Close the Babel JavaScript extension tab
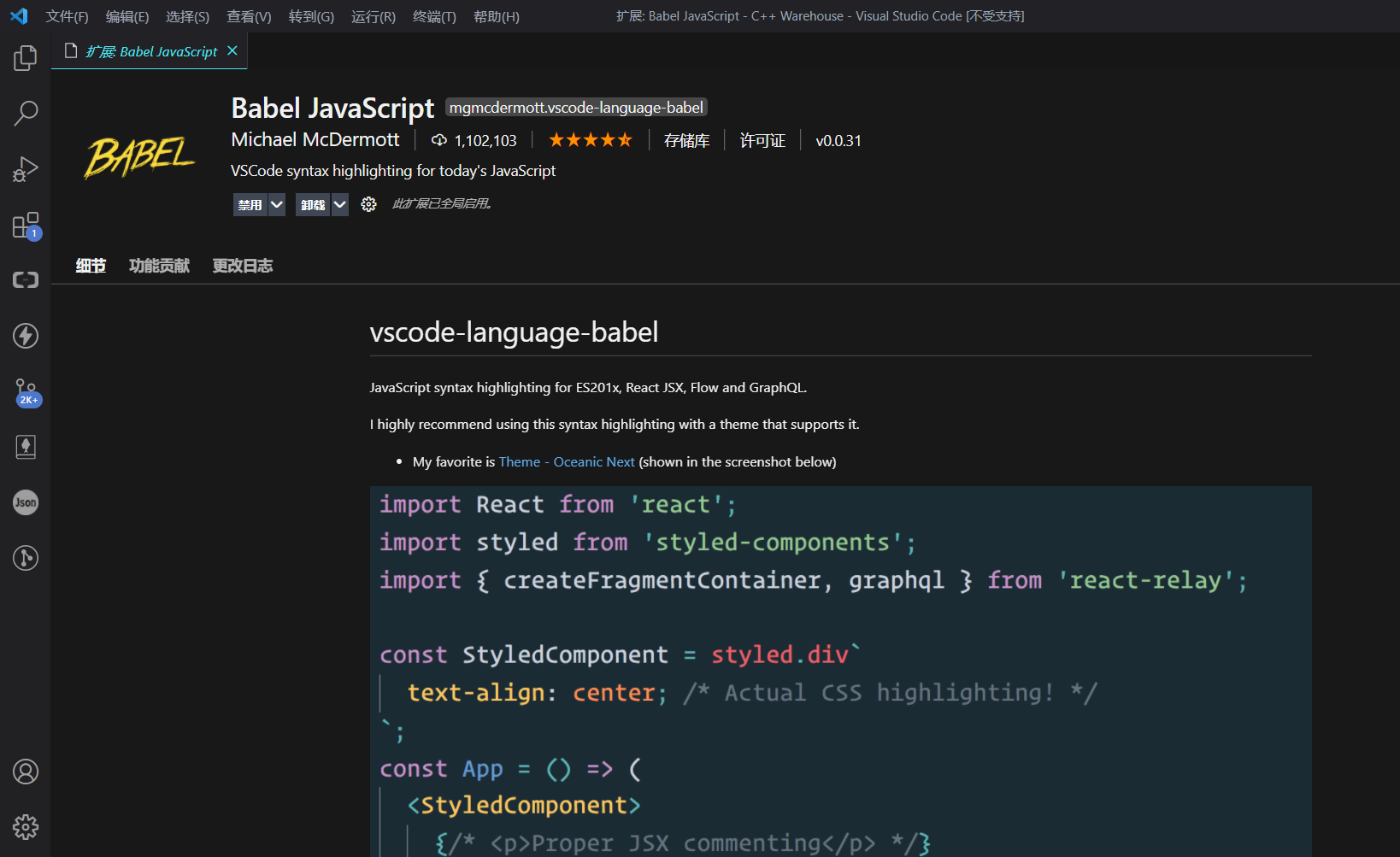The width and height of the screenshot is (1400, 857). pyautogui.click(x=232, y=51)
